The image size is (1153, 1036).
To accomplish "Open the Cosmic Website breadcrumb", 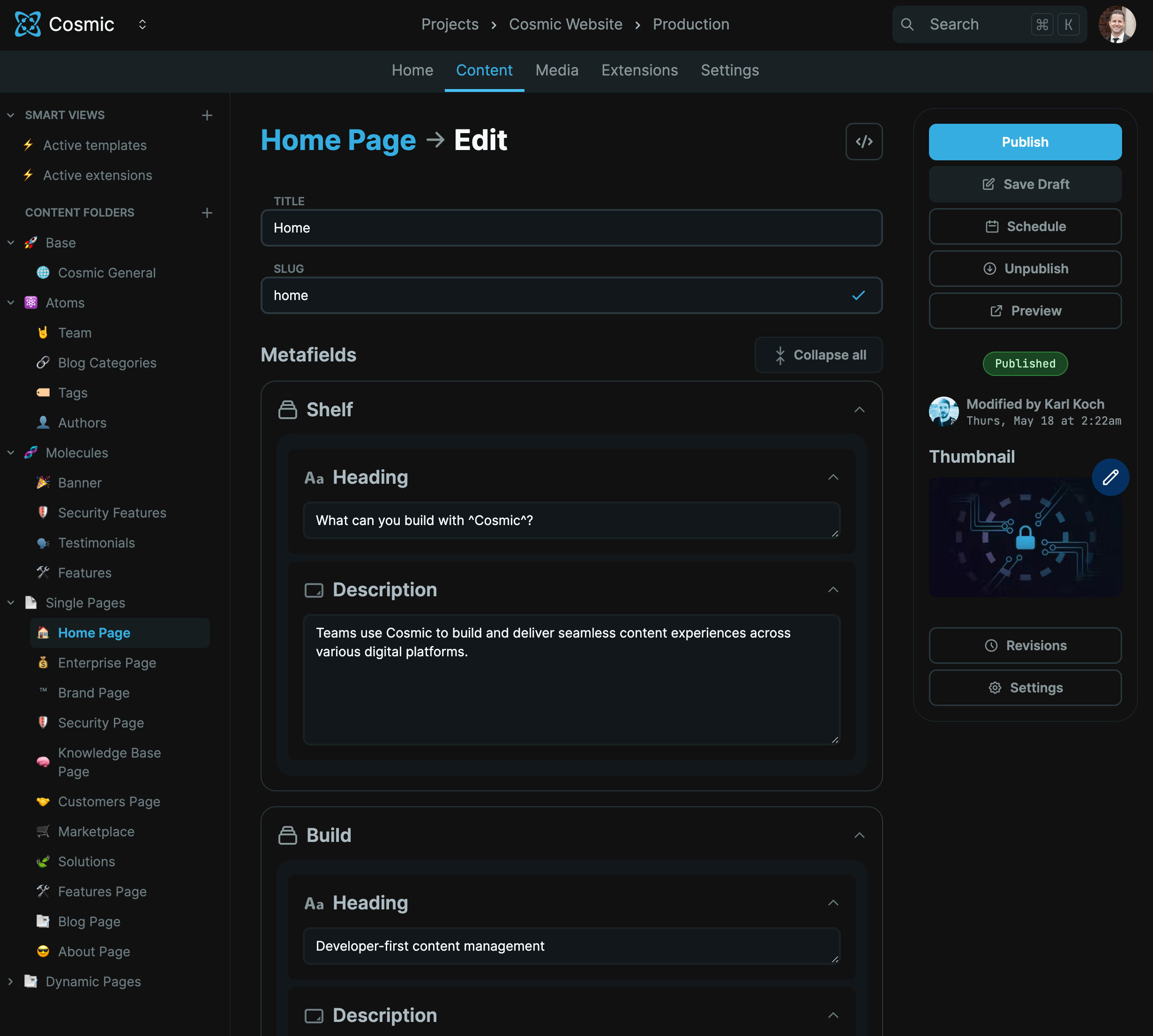I will click(x=565, y=24).
